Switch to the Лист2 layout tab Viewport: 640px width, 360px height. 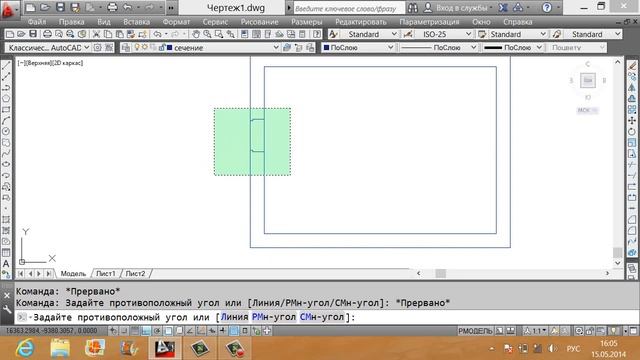(x=135, y=273)
